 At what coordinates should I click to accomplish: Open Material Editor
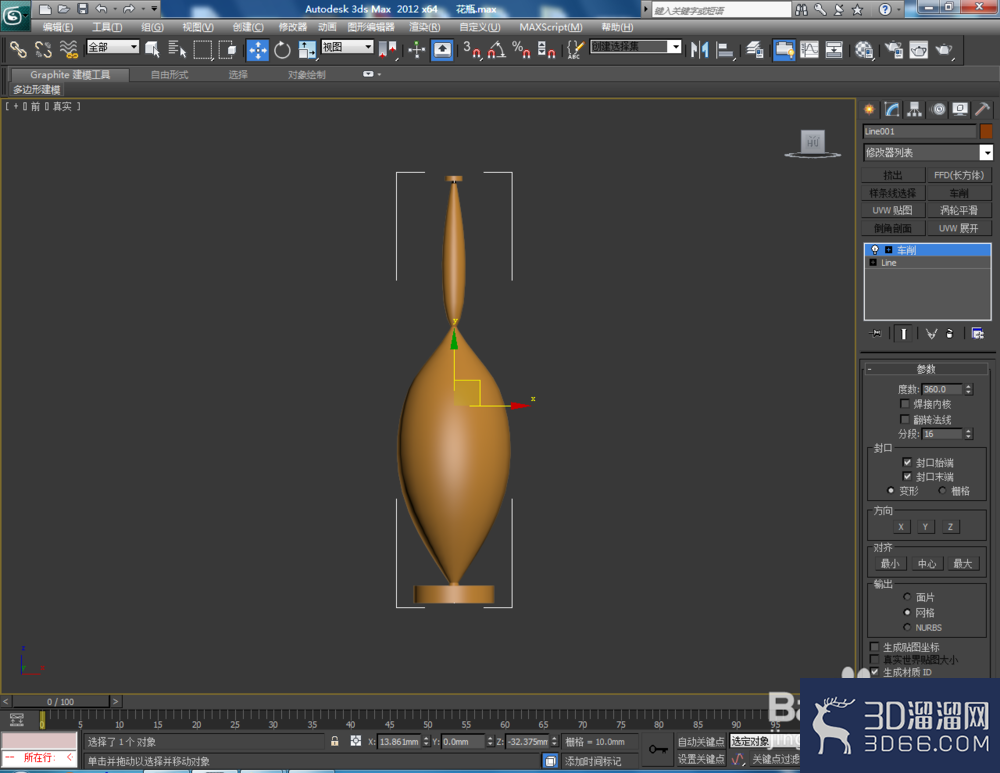click(864, 50)
